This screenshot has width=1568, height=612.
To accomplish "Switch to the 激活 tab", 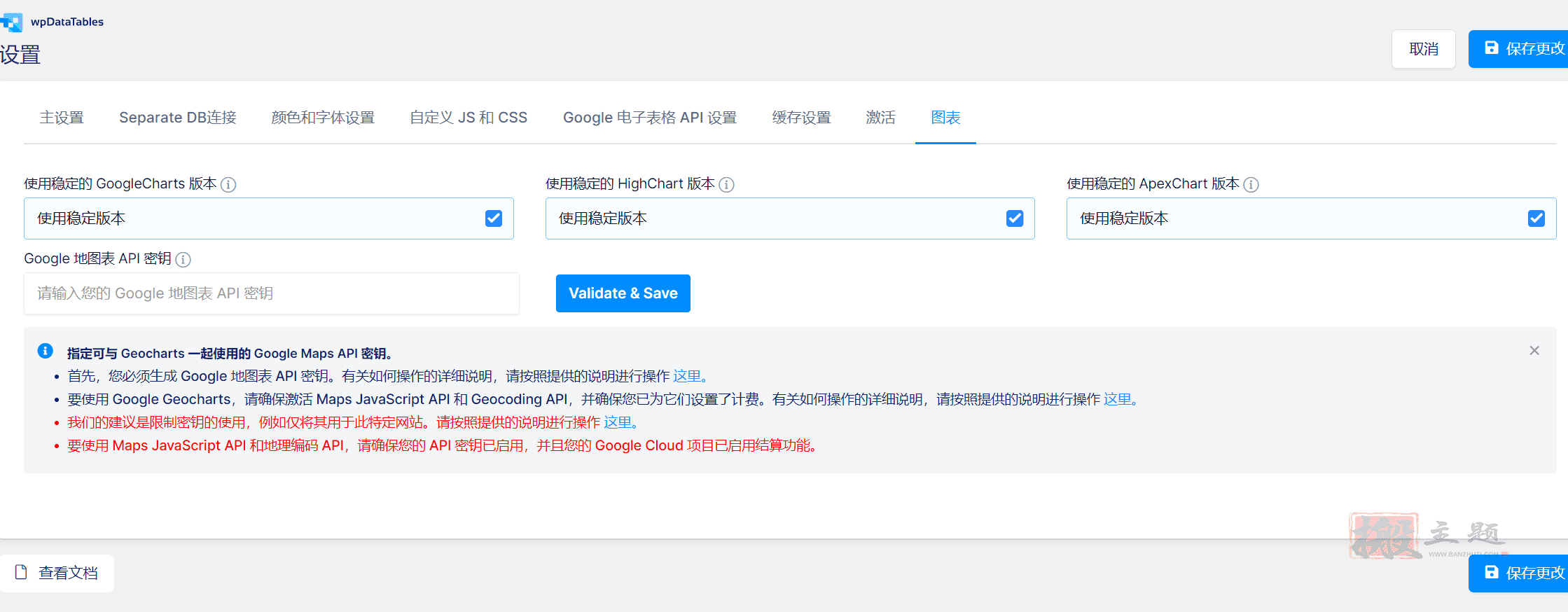I will click(880, 118).
